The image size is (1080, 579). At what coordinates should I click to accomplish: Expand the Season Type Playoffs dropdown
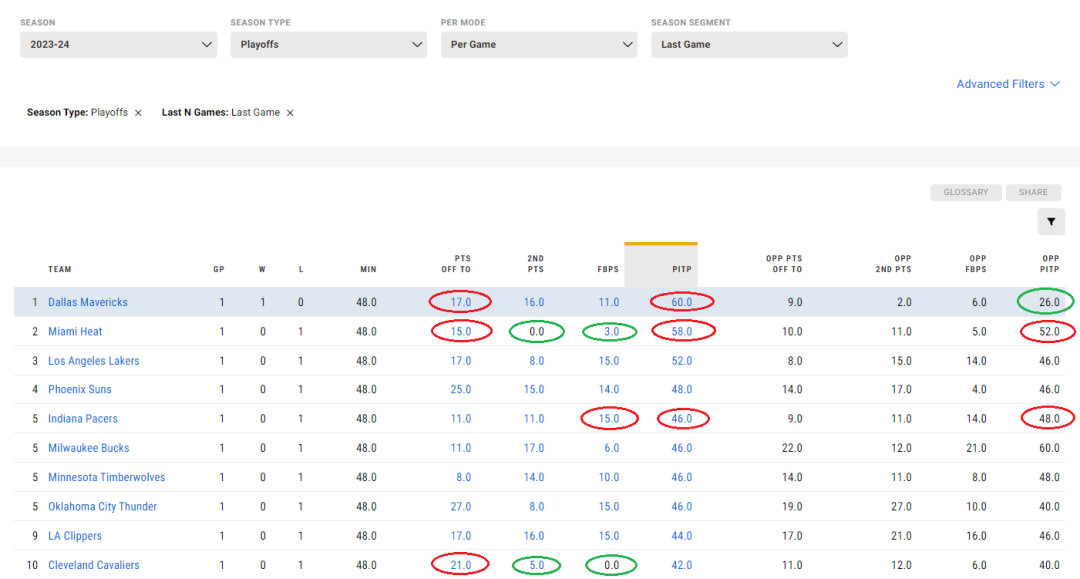click(328, 44)
